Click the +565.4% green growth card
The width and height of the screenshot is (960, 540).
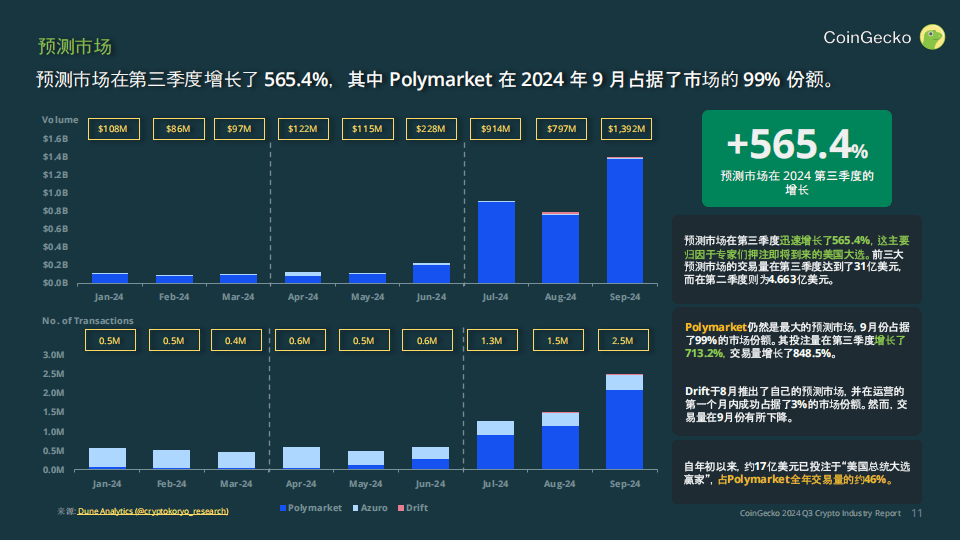[x=797, y=159]
